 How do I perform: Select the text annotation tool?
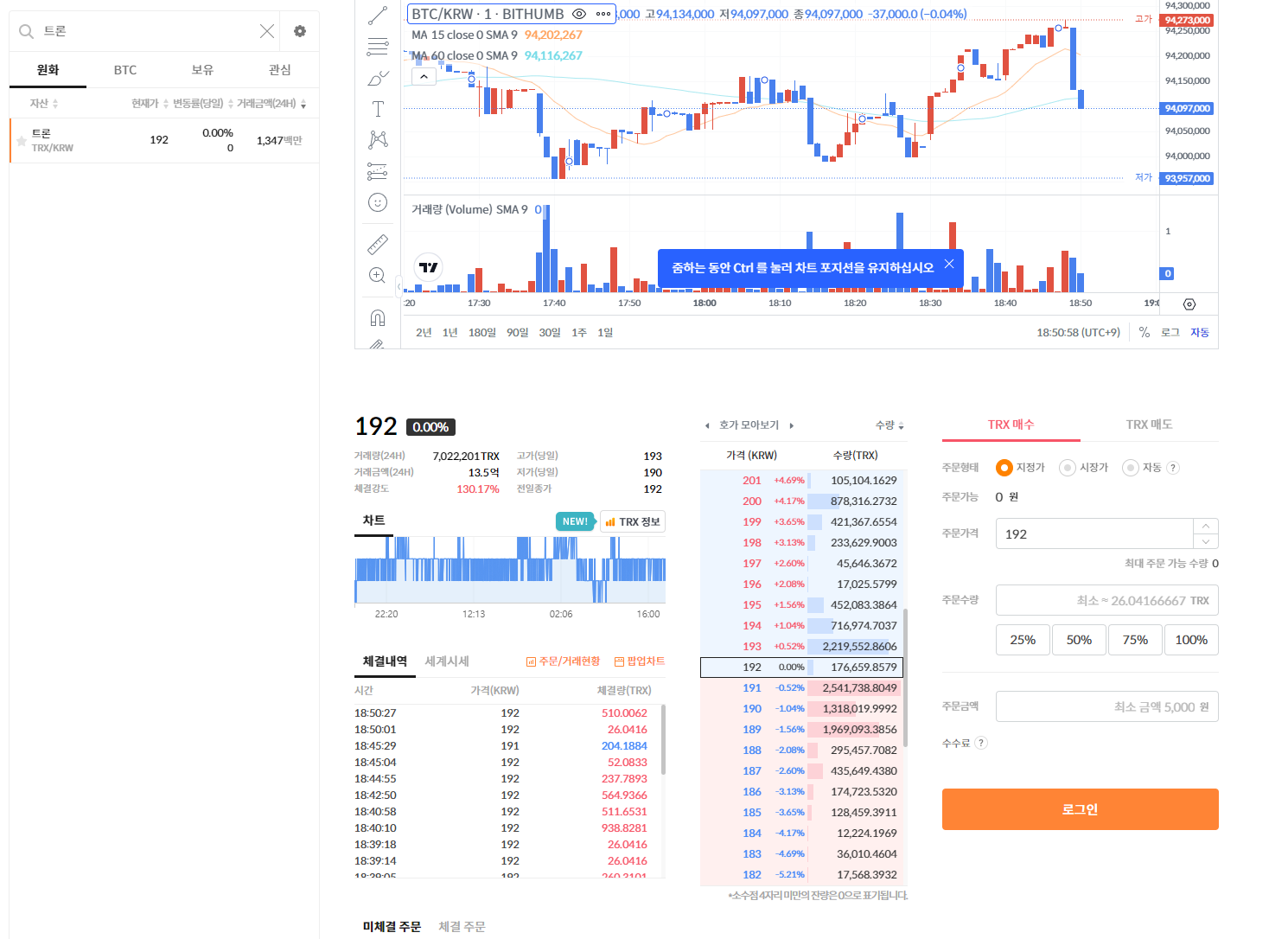pos(378,109)
